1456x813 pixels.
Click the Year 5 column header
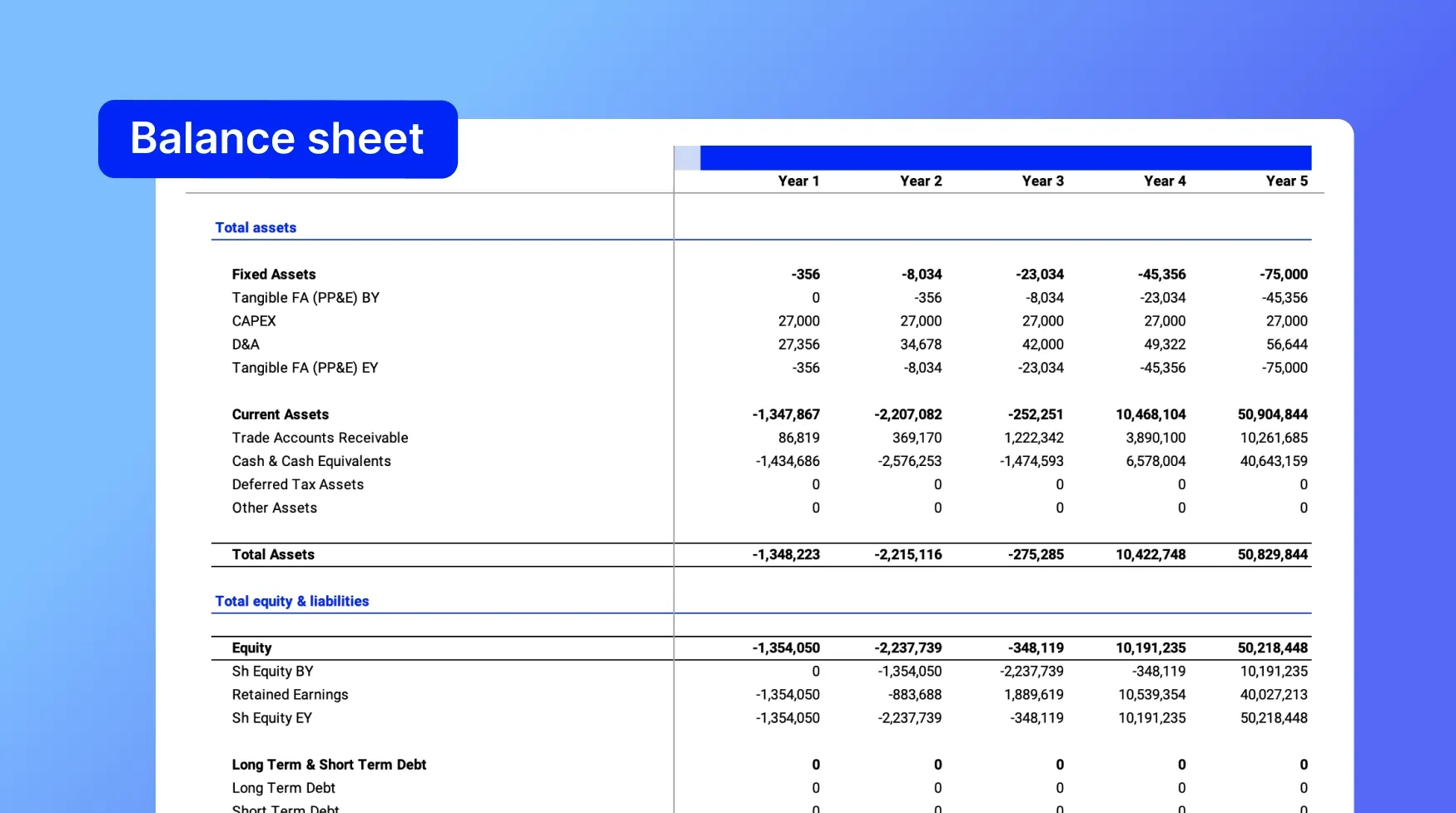1286,181
